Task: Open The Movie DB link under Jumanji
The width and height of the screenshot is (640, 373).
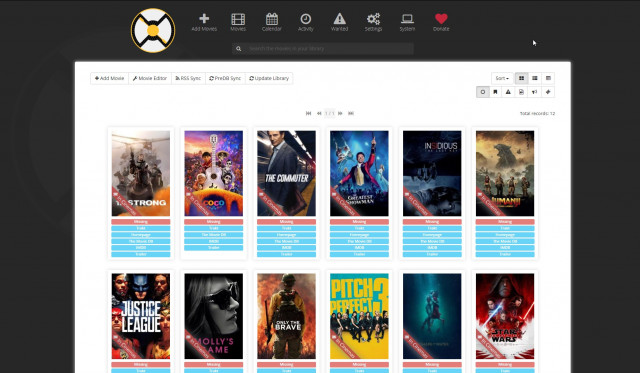Action: 505,241
